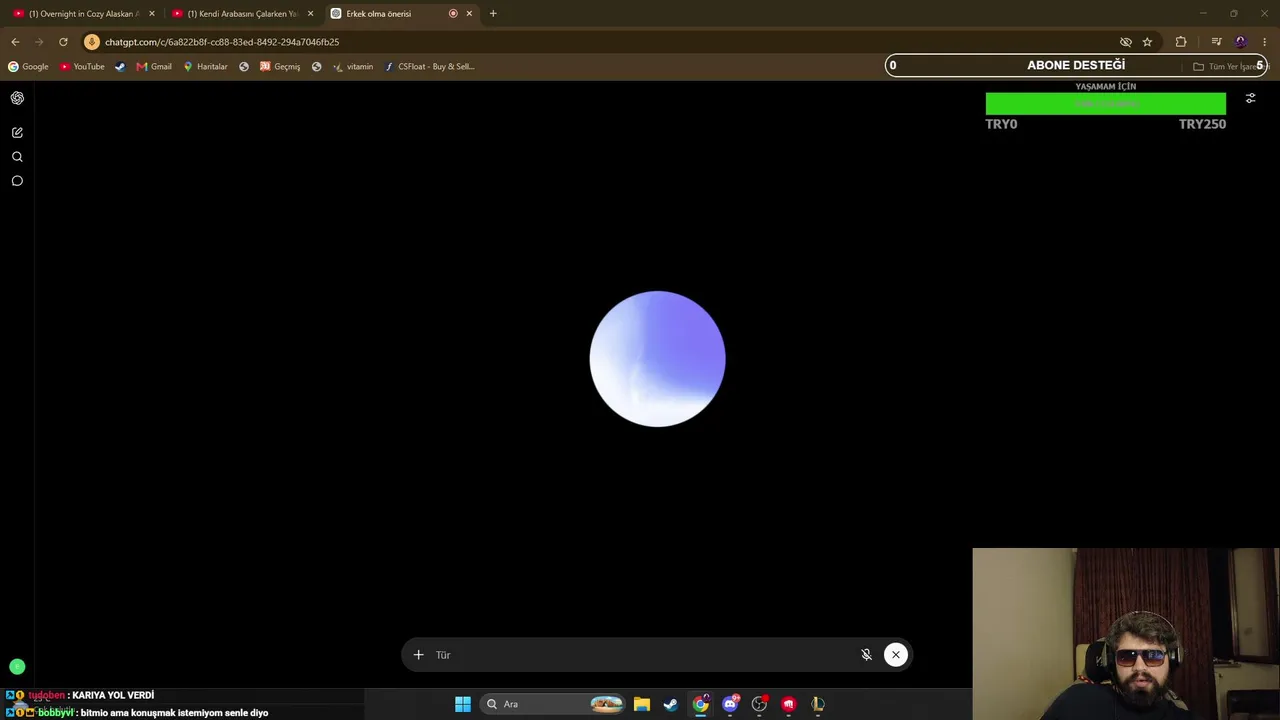End voice mode with the X button
1280x720 pixels.
click(x=896, y=655)
